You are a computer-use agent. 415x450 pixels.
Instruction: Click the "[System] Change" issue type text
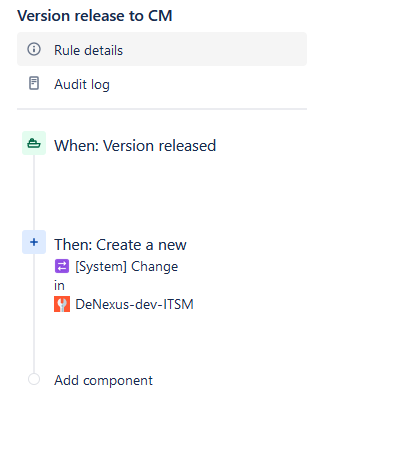(x=127, y=266)
